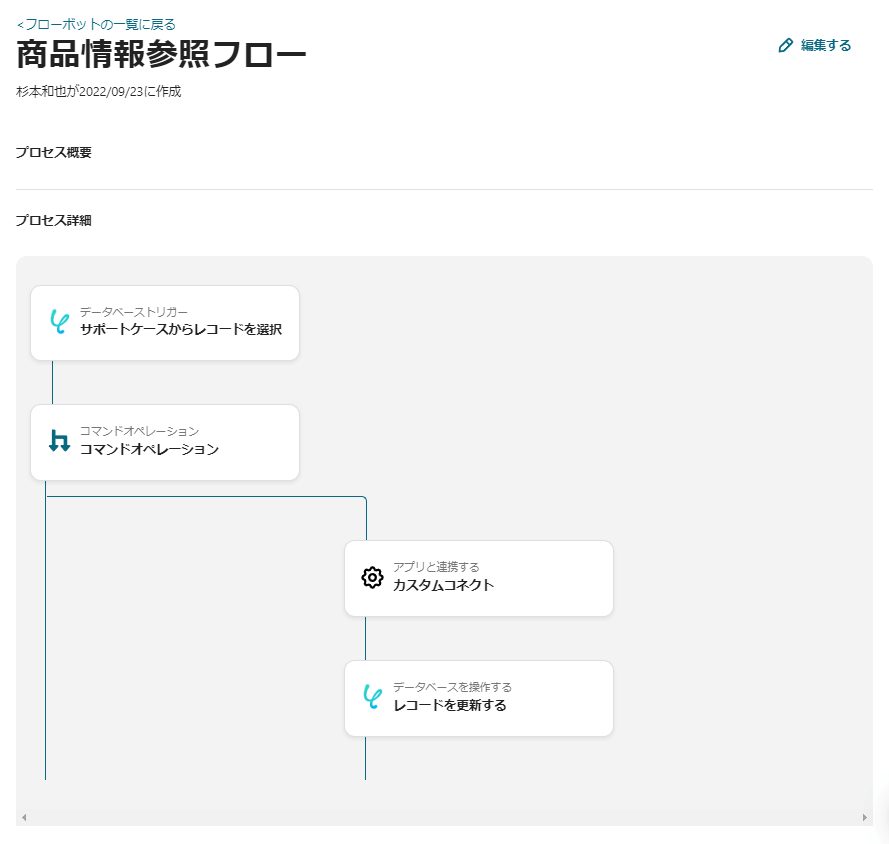Screen dimensions: 889x844
Task: Click the 編集する button text
Action: pyautogui.click(x=826, y=45)
